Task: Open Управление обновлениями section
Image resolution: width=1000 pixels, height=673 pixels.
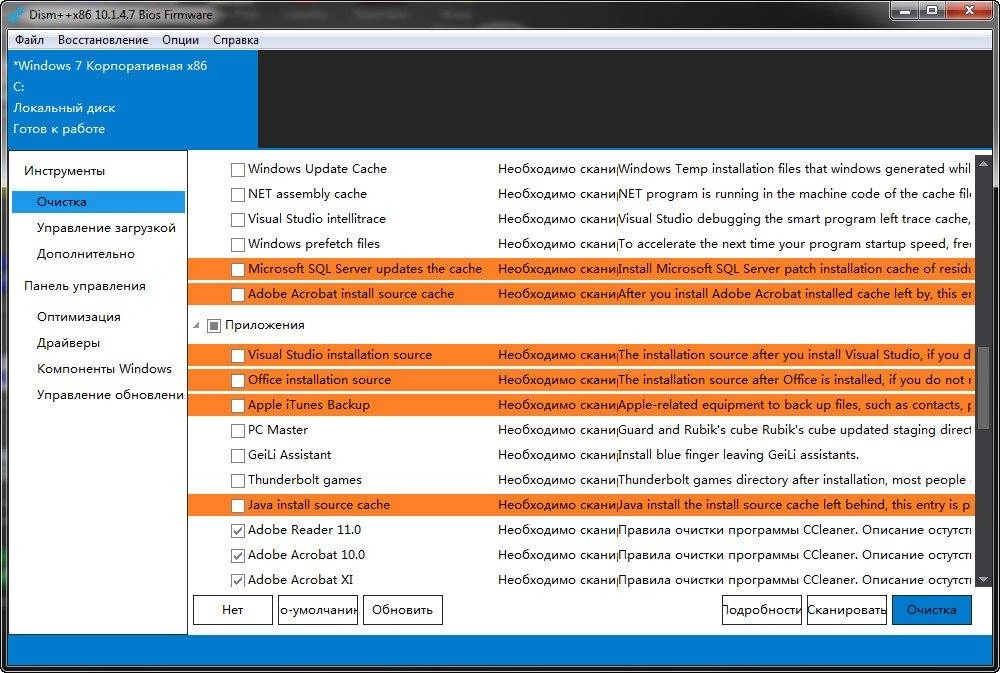Action: pos(110,395)
